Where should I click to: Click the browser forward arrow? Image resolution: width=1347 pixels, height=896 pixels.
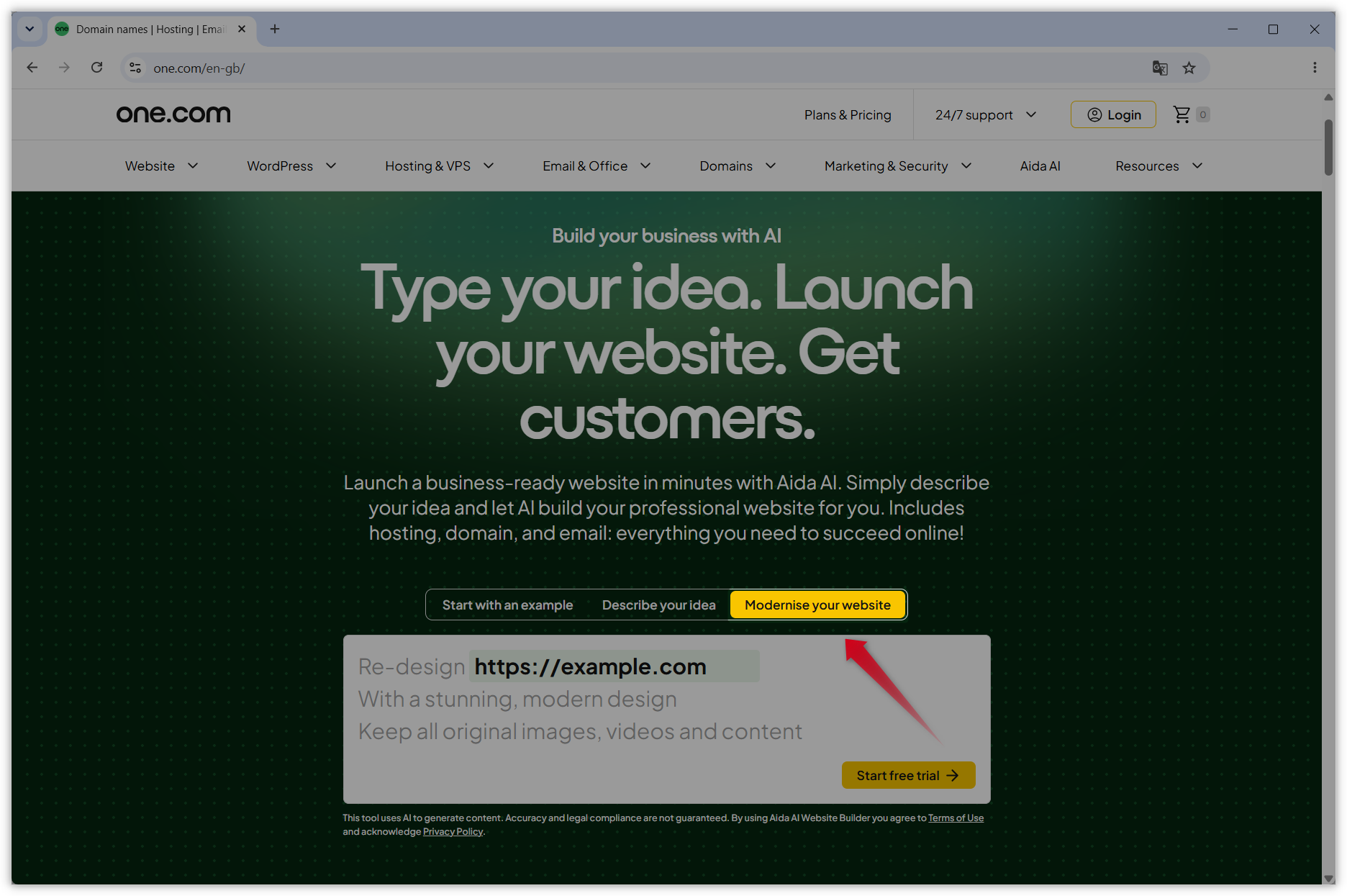[64, 68]
